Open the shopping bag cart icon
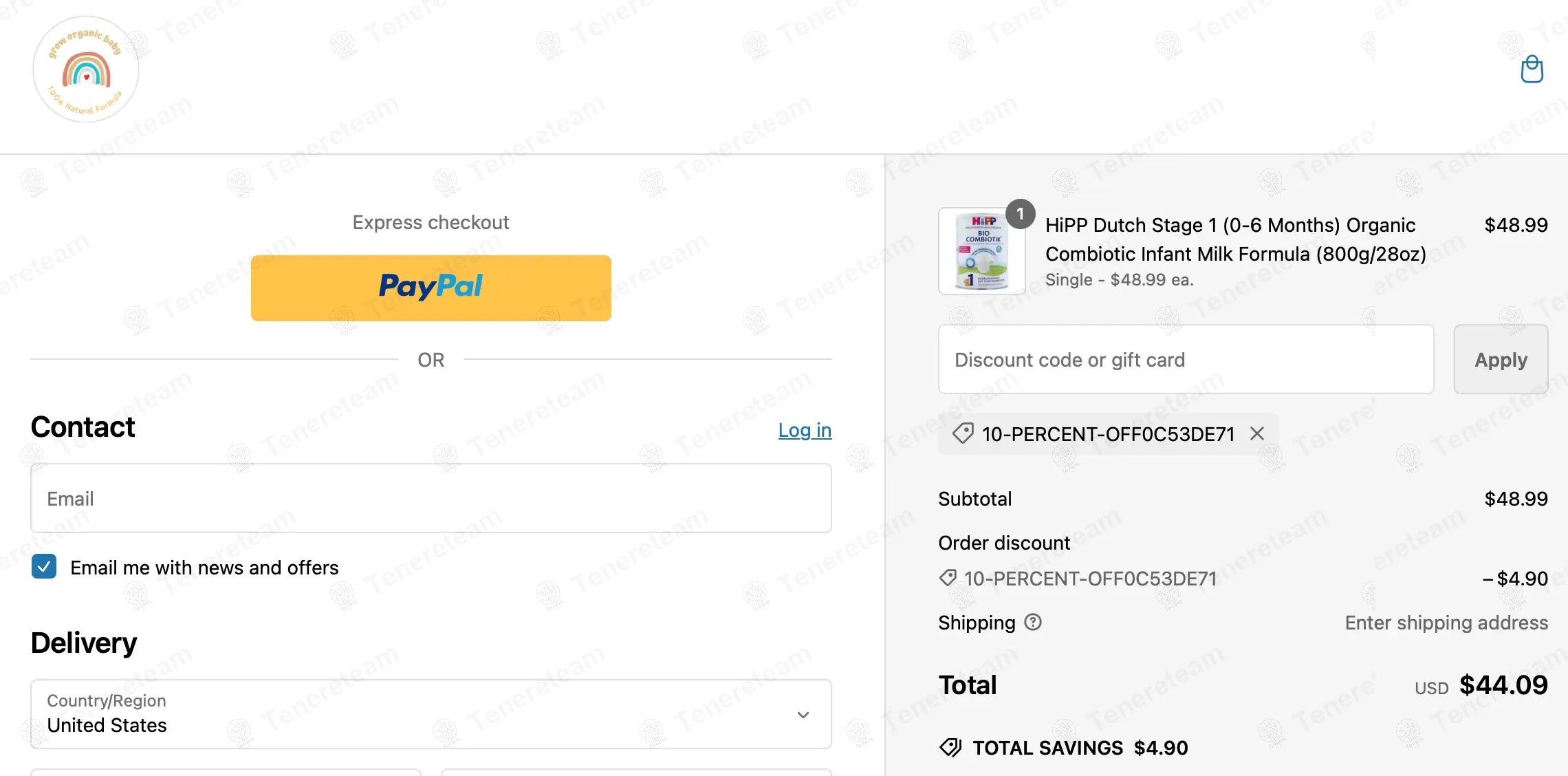Screen dimensions: 1568x776 pyautogui.click(x=1532, y=69)
